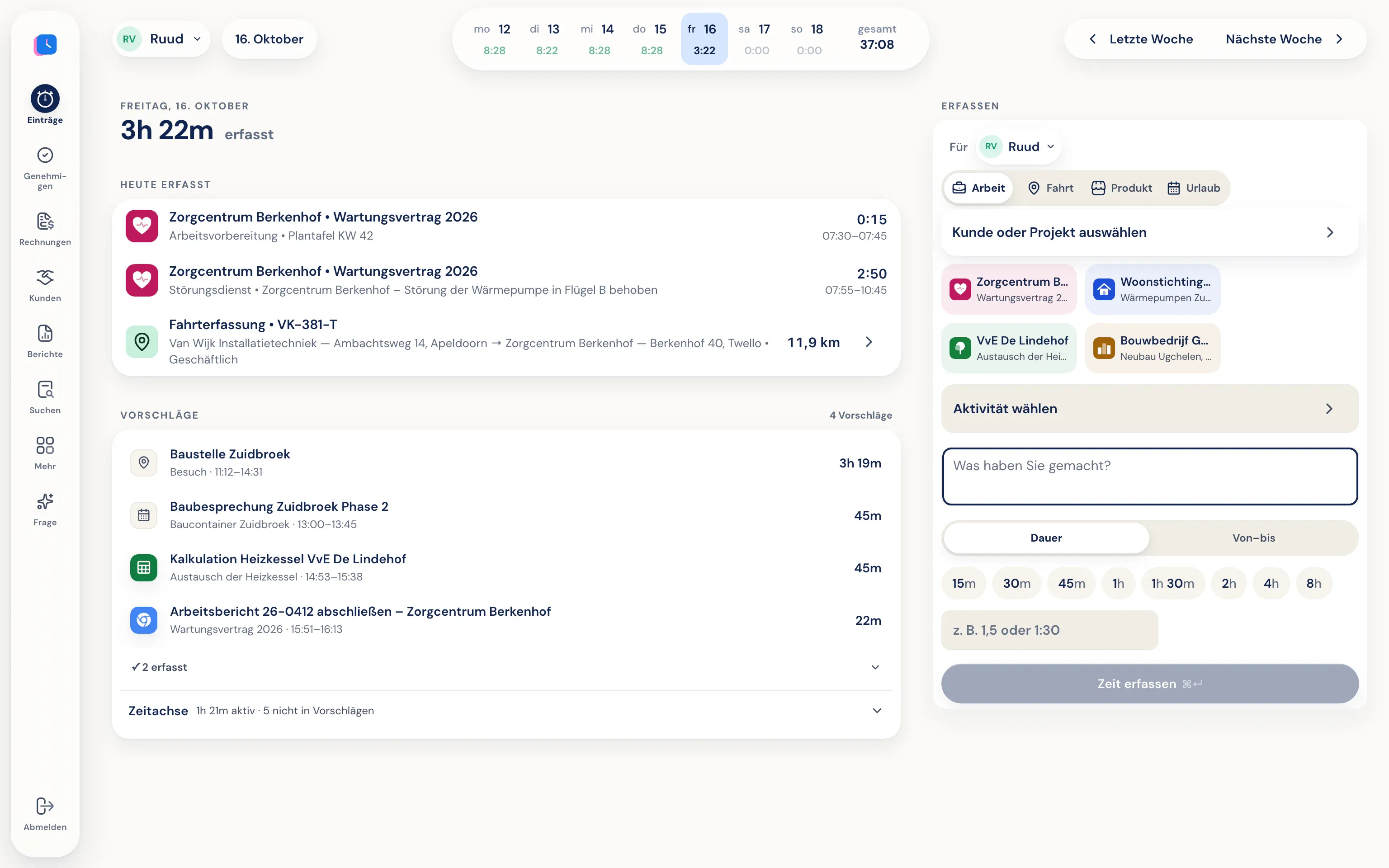Open Frage AI assistant in sidebar
Viewport: 1389px width, 868px height.
[45, 510]
